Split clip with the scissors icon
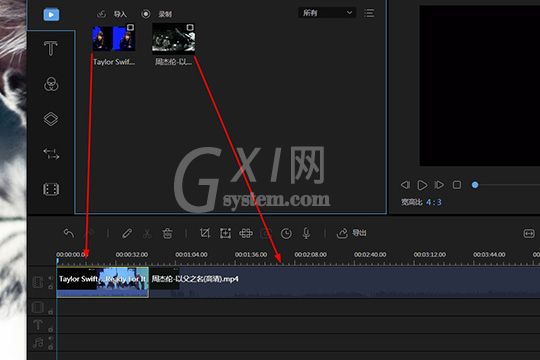 147,233
